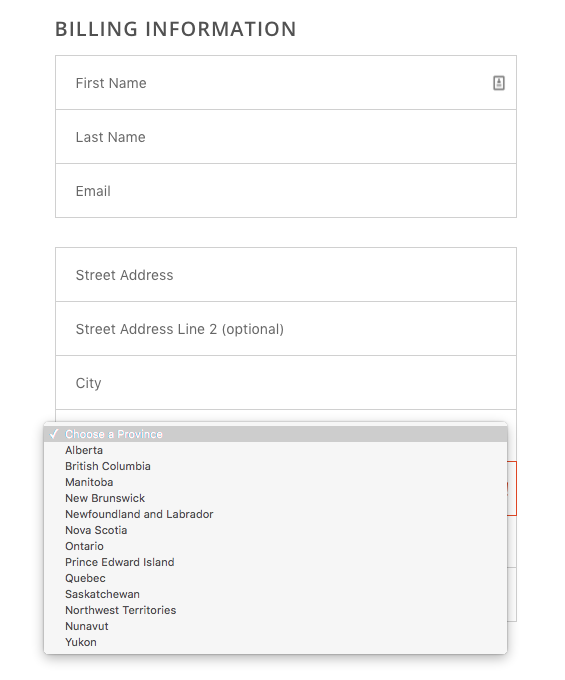Image resolution: width=565 pixels, height=680 pixels.
Task: Click the Last Name field
Action: point(286,137)
